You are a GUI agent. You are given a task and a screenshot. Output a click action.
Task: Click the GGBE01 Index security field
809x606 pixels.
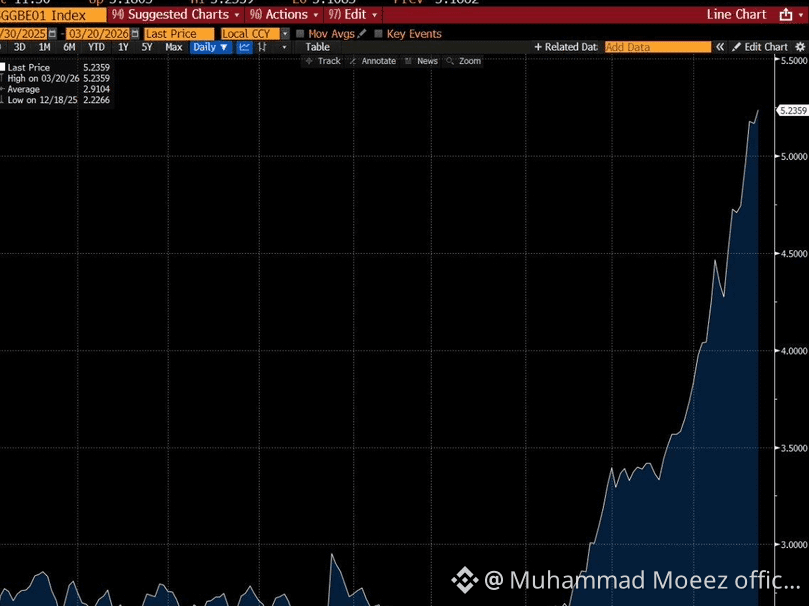point(53,15)
